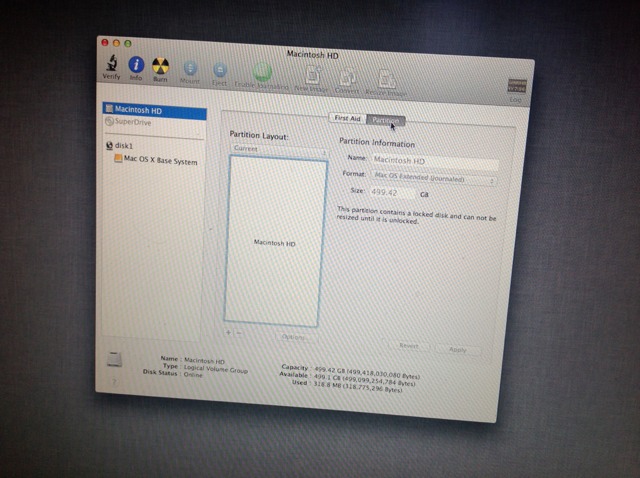Click the Resize Image icon
This screenshot has width=640, height=478.
coord(386,79)
